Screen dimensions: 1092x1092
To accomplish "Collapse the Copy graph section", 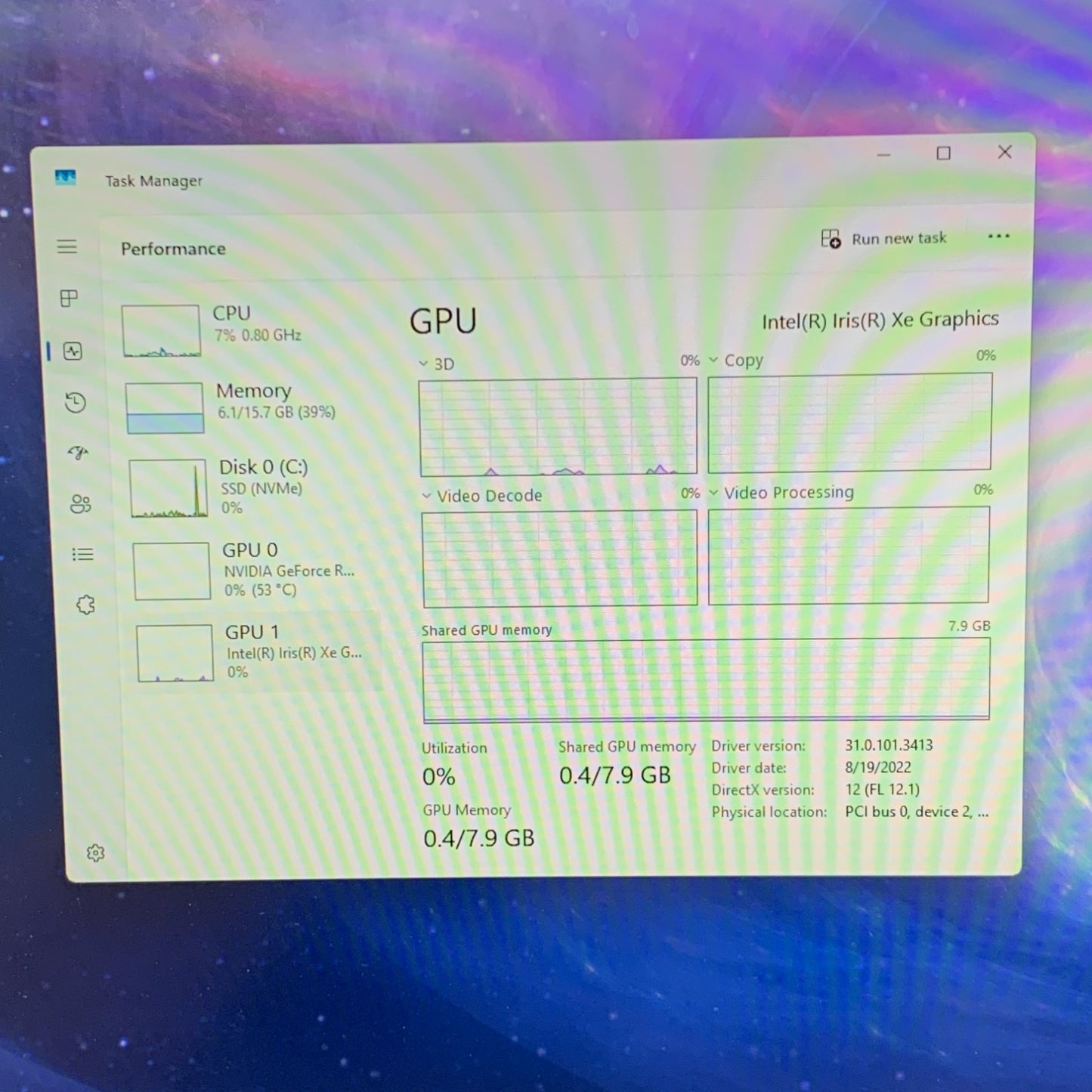I will tap(713, 360).
